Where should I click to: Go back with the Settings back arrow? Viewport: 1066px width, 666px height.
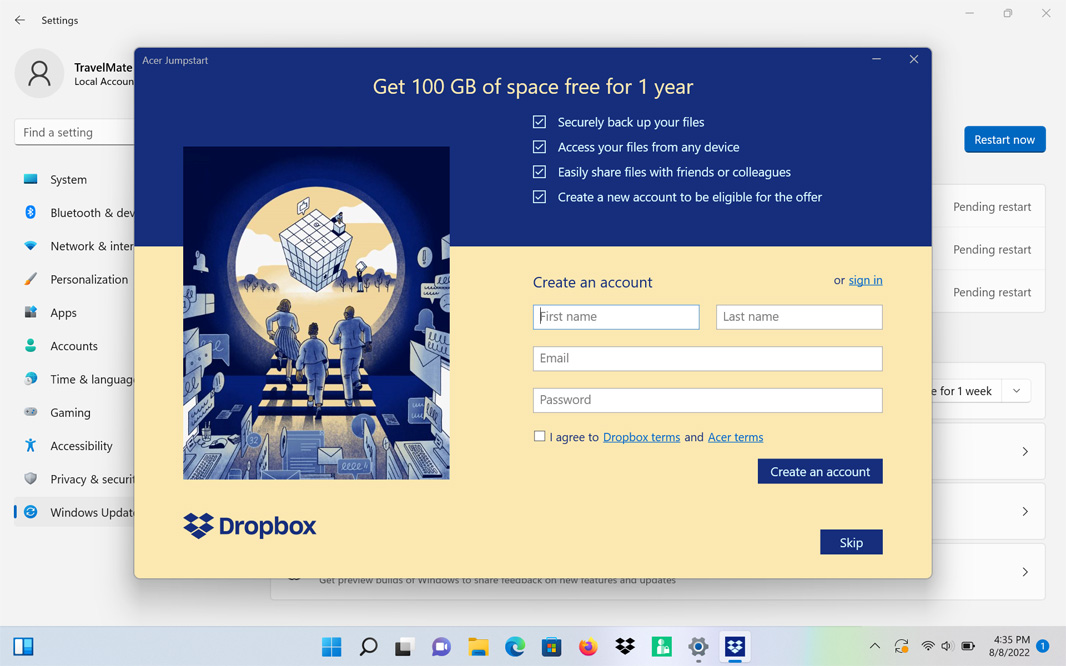20,20
